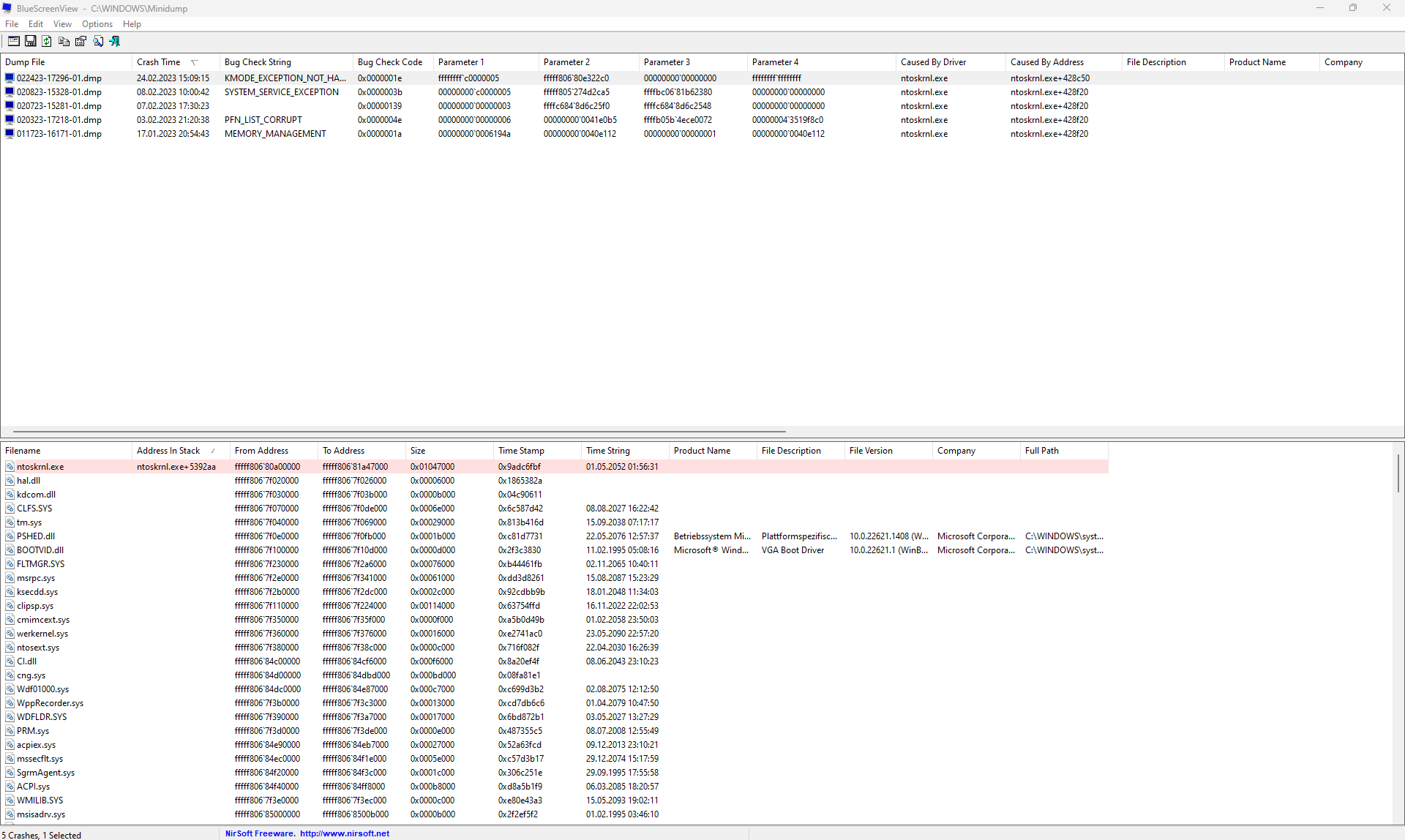The width and height of the screenshot is (1405, 840).
Task: Sort by Bug Check String column
Action: click(258, 62)
